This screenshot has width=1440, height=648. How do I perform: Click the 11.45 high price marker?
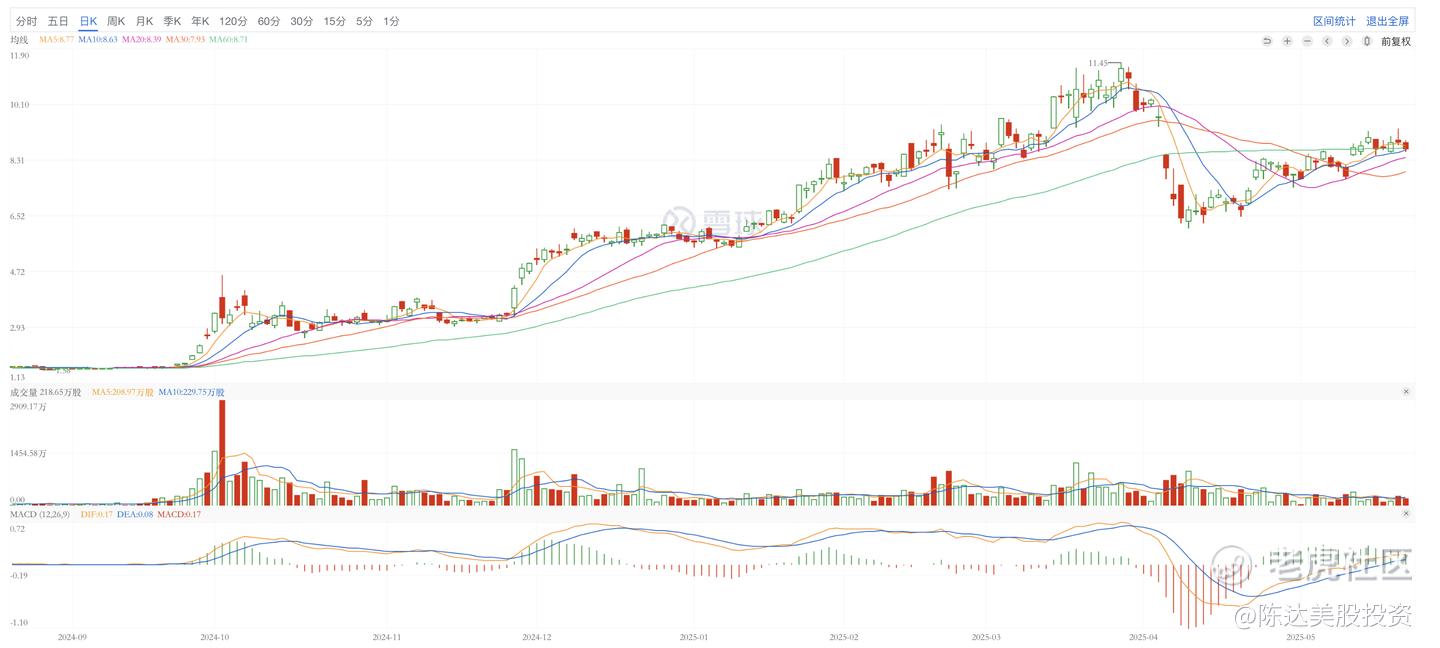pyautogui.click(x=1098, y=63)
